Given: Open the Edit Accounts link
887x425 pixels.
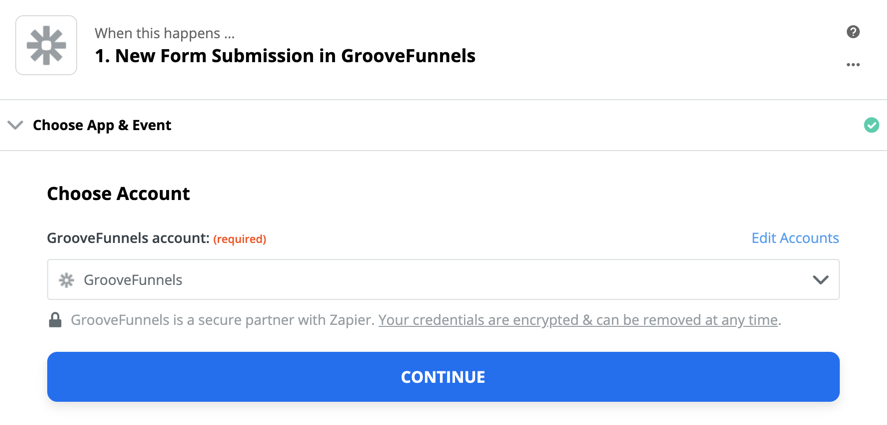Looking at the screenshot, I should pyautogui.click(x=795, y=238).
